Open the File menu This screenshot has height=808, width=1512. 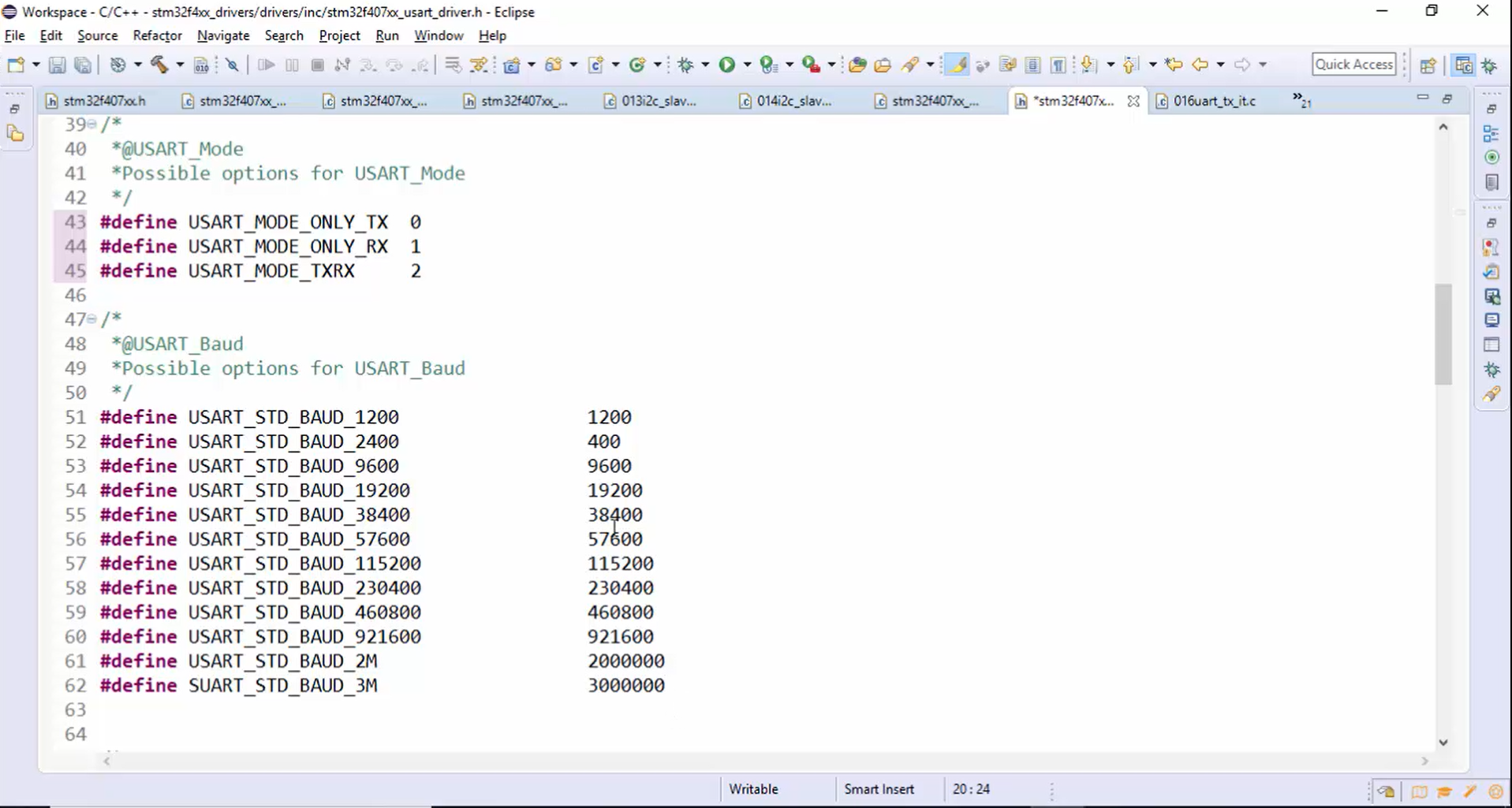point(14,35)
